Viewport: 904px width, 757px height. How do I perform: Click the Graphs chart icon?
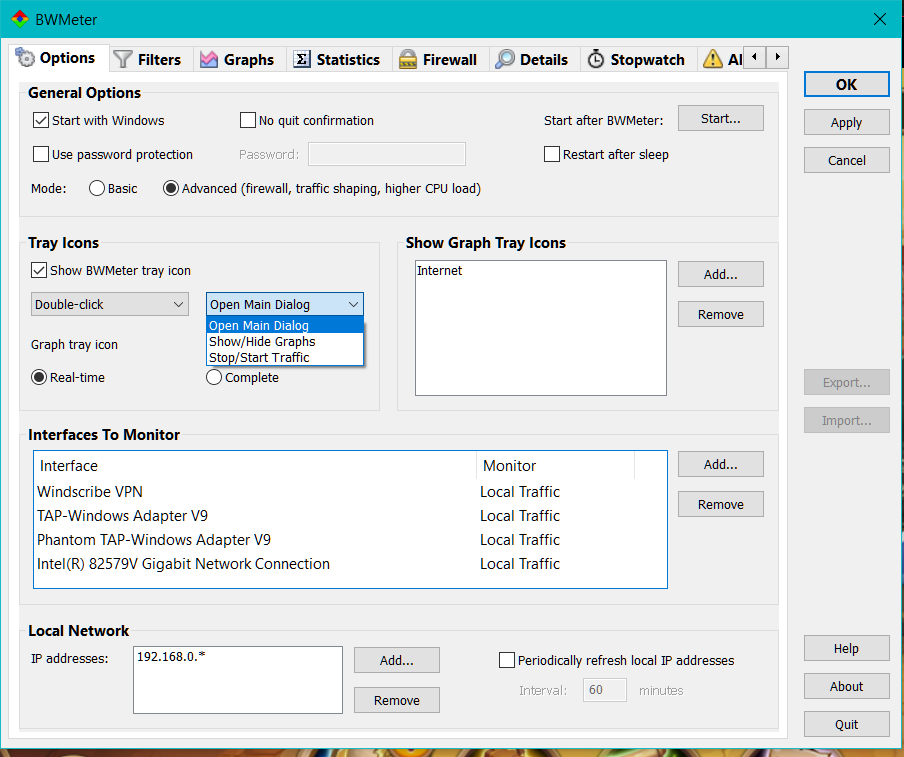point(209,59)
